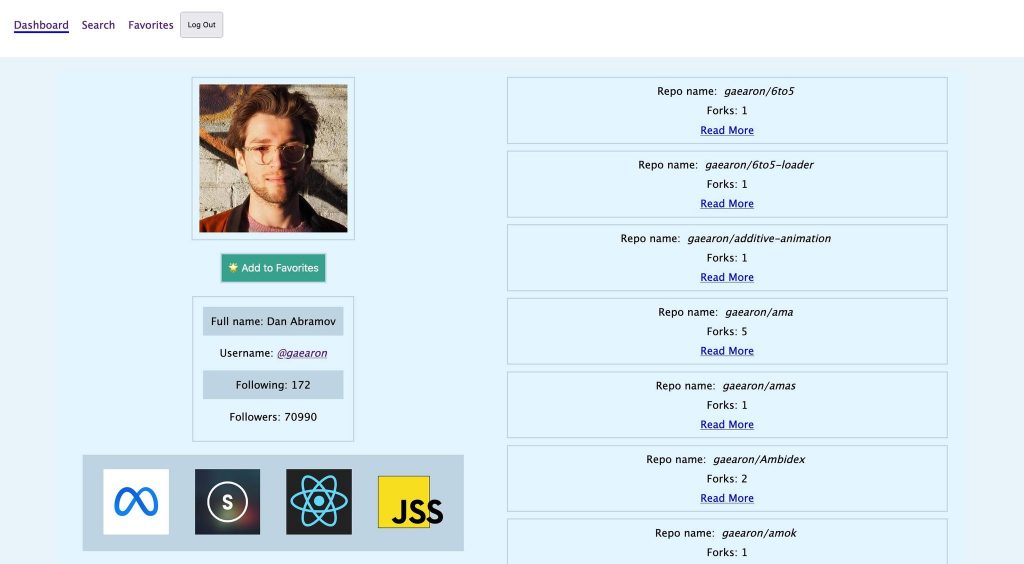Click repo name text gaearon/amok
Viewport: 1024px width, 564px height.
point(759,533)
